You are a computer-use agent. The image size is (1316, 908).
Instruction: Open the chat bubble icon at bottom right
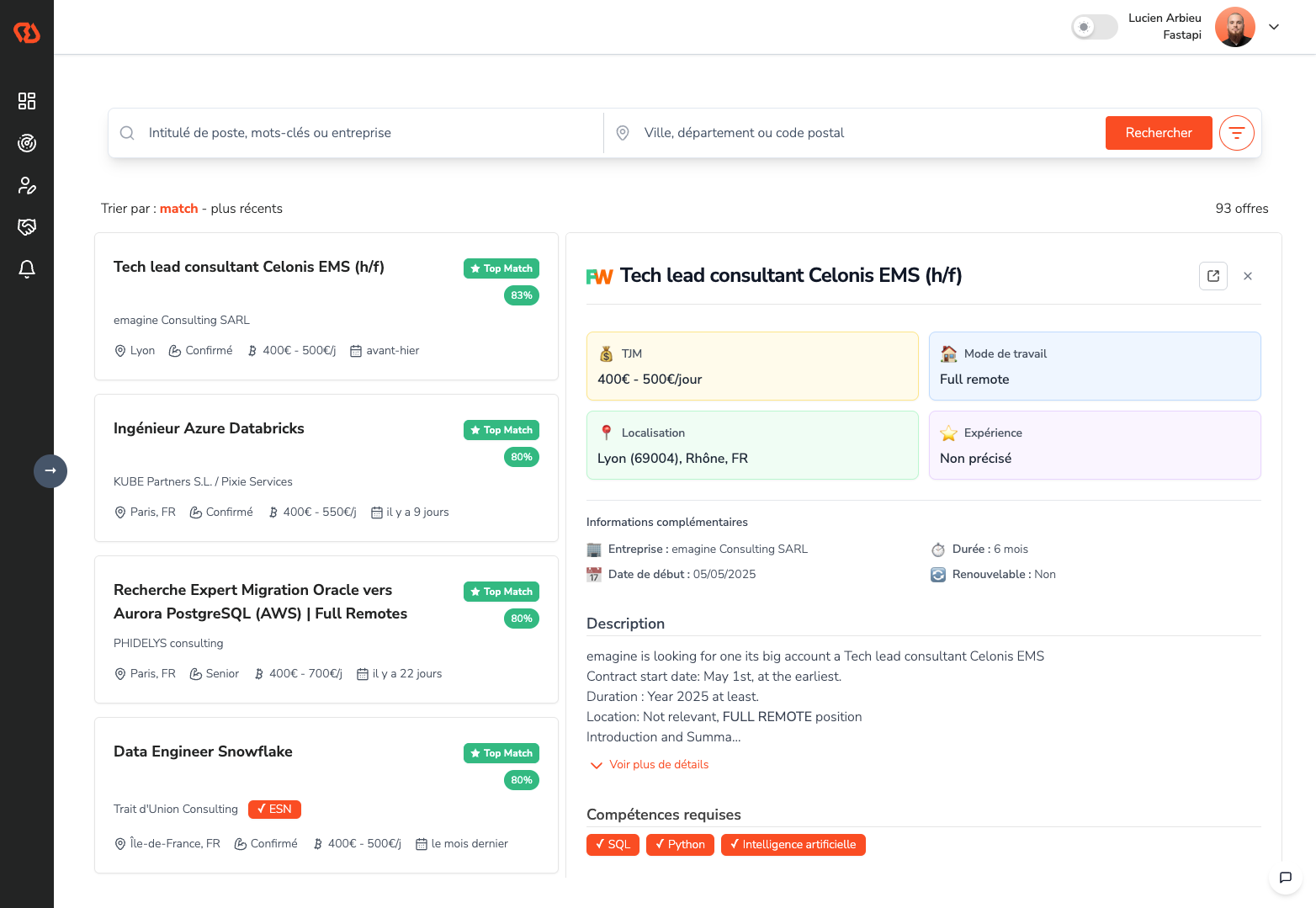(x=1285, y=878)
